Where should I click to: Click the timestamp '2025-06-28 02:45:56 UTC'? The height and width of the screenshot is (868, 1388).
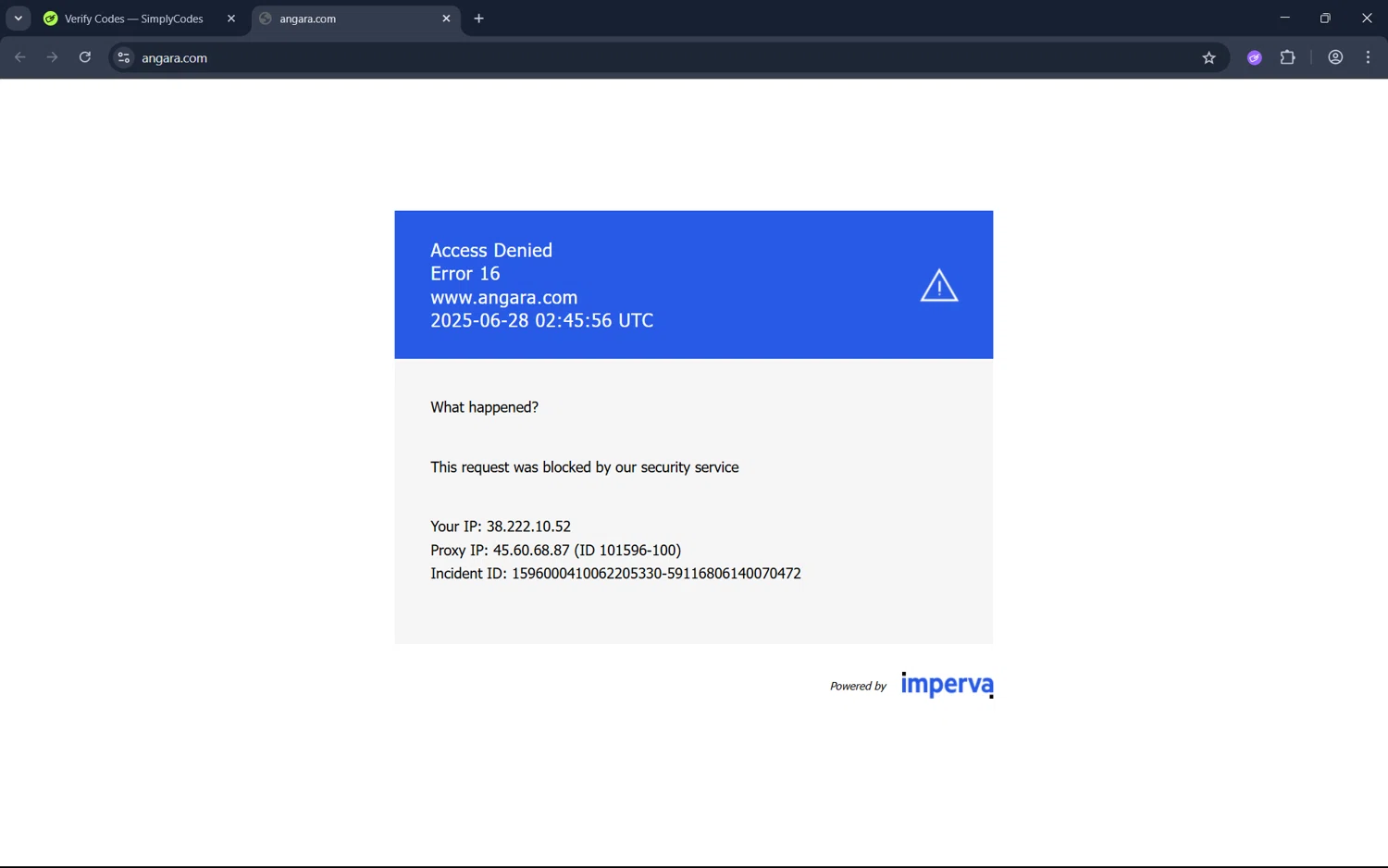point(542,320)
